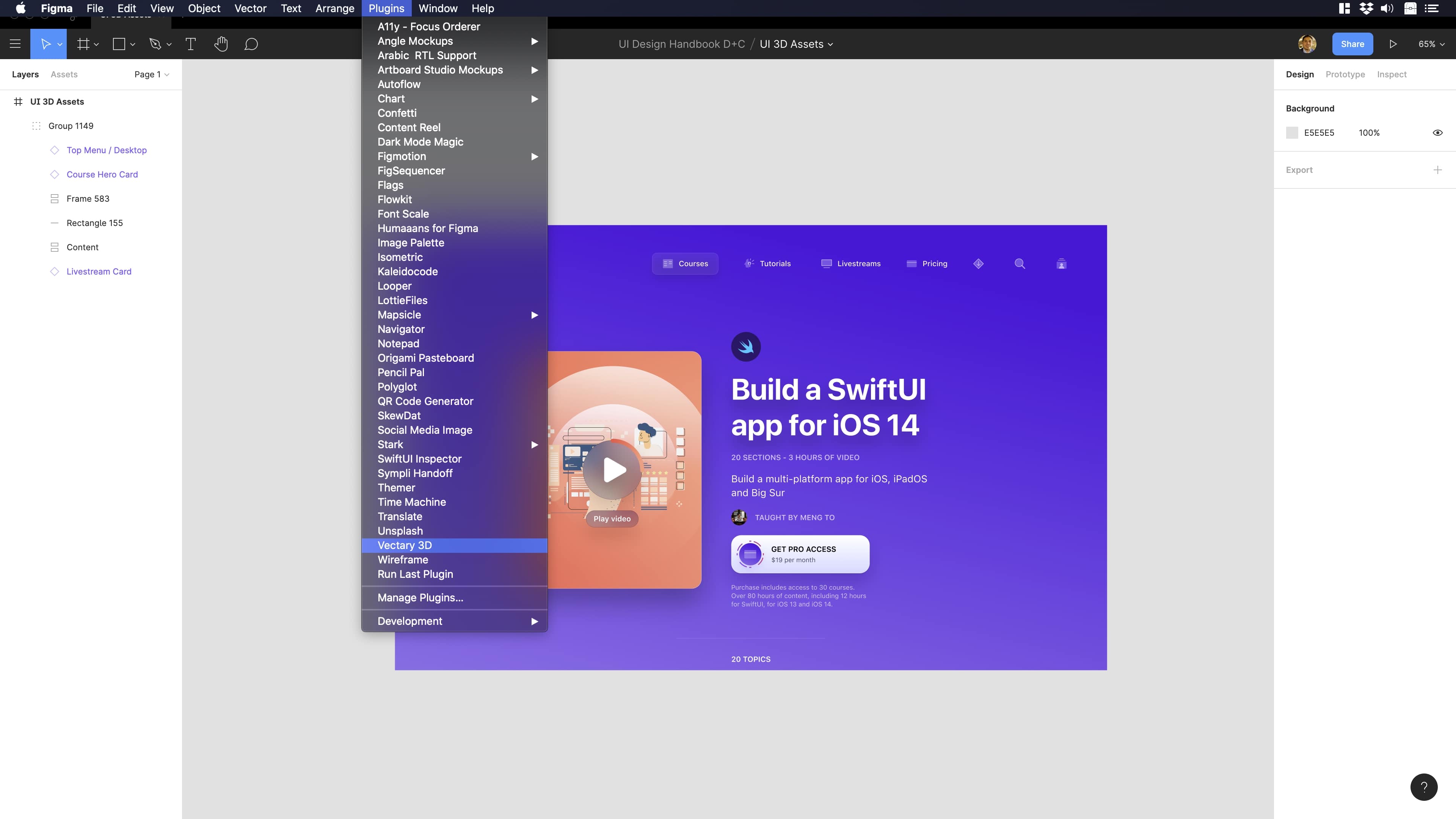
Task: Click the Dropbox icon in menu bar
Action: point(1367,8)
